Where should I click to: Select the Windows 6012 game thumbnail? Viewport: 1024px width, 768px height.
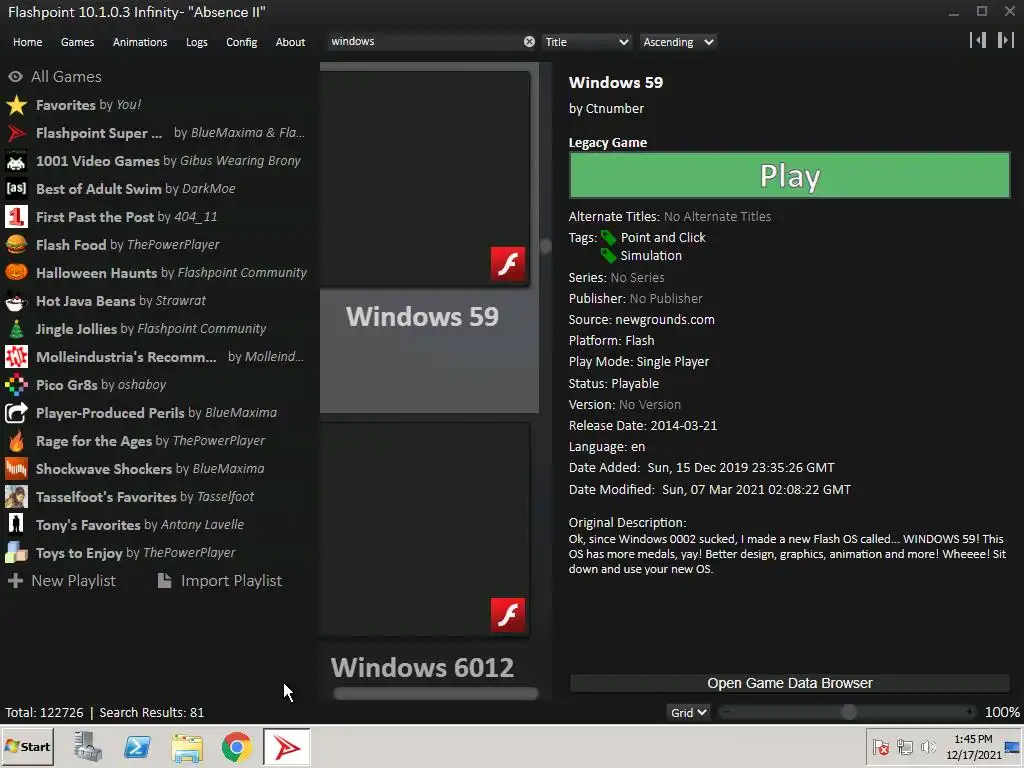(424, 529)
